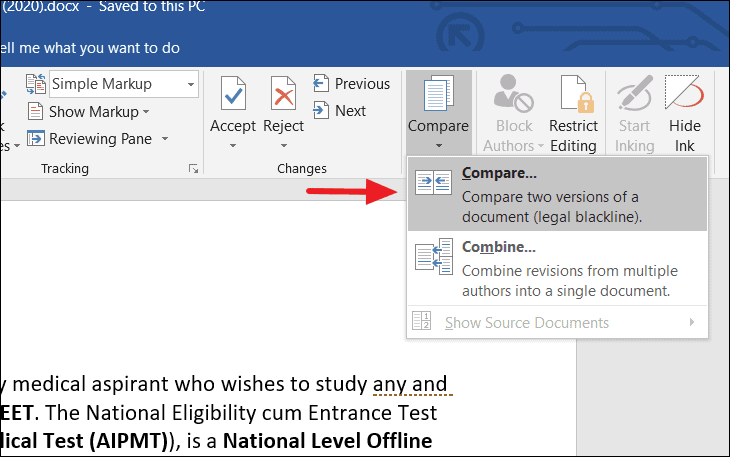Click the Tell me search box
This screenshot has width=730, height=457.
100,47
